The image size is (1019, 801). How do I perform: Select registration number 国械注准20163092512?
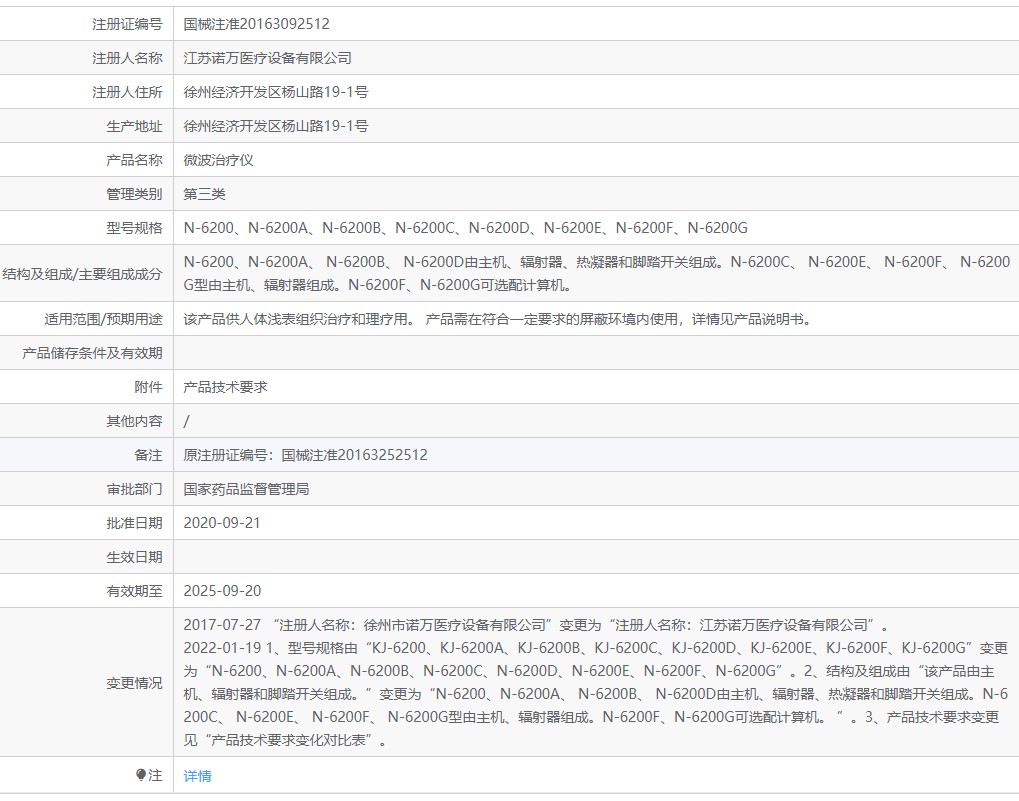click(x=256, y=24)
